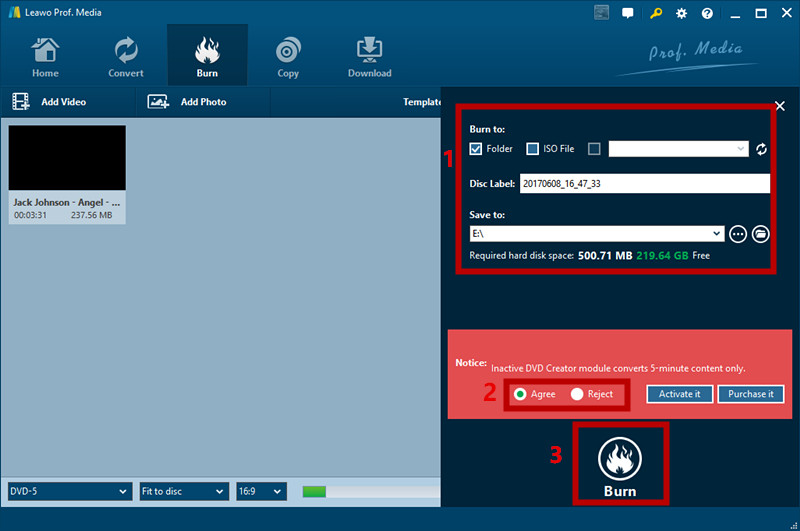800x531 pixels.
Task: Select the Agree radio button
Action: point(520,394)
